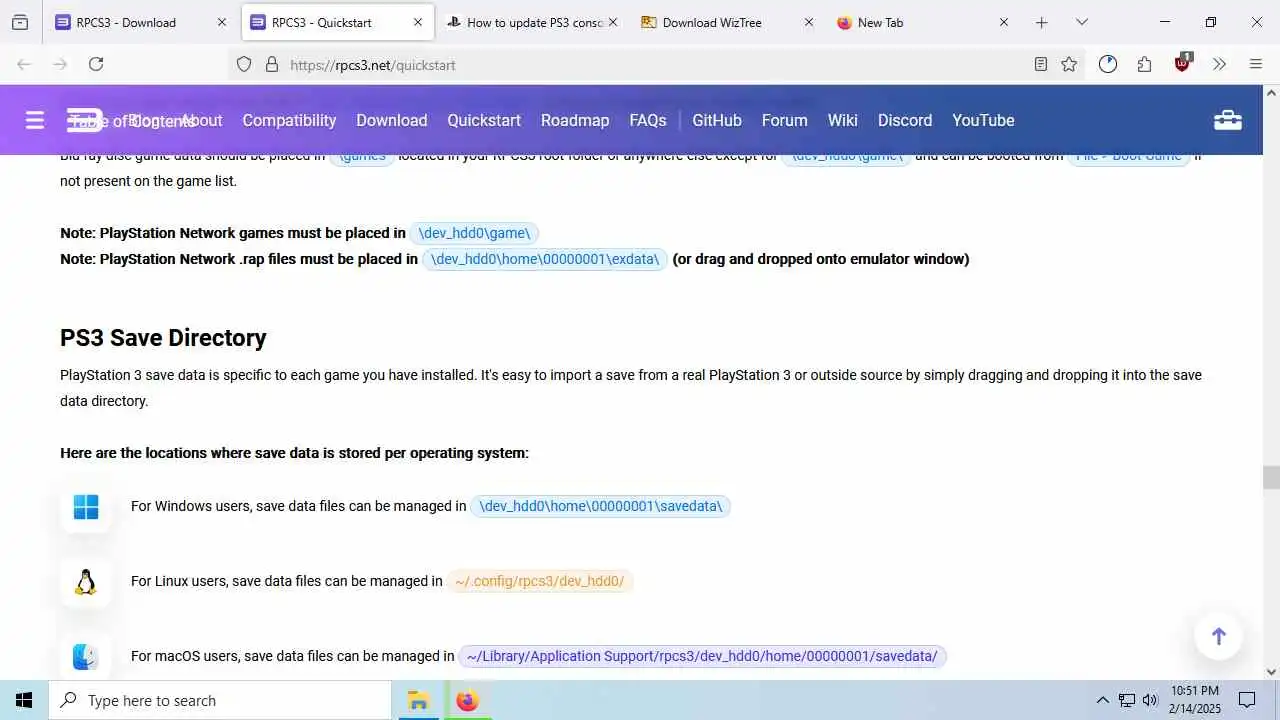Toggle reader view for this page

1041,64
